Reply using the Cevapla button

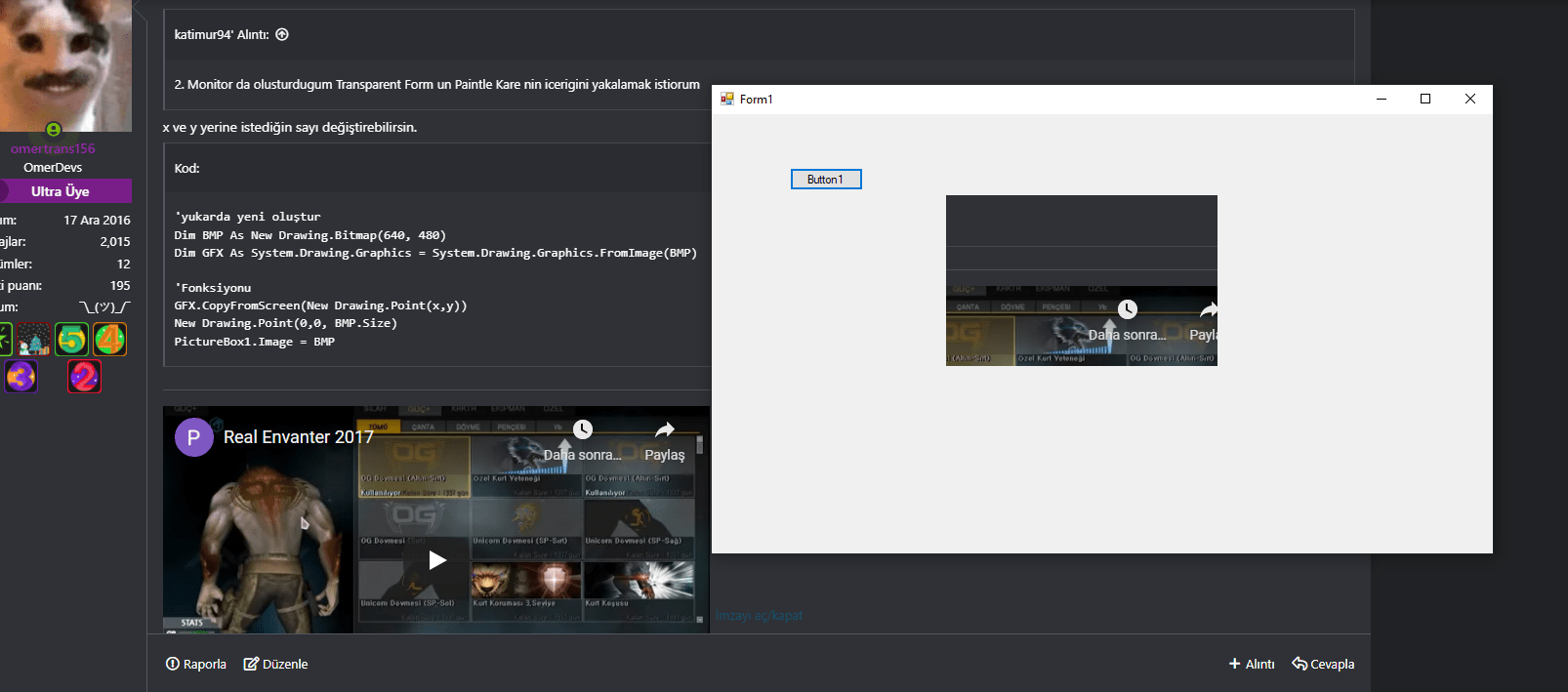click(x=1323, y=664)
